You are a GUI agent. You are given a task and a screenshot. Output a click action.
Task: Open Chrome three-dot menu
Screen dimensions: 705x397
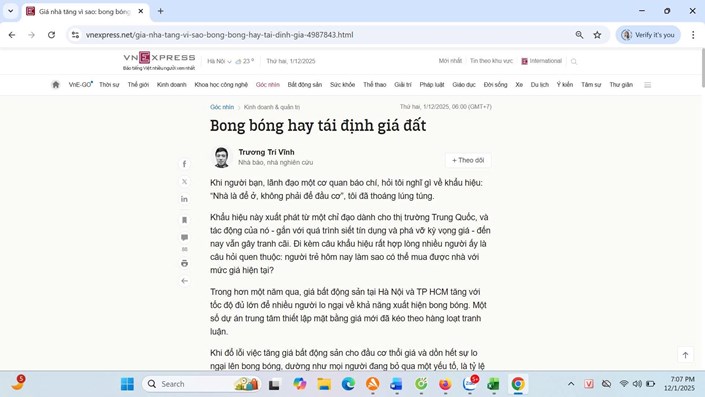coord(693,35)
